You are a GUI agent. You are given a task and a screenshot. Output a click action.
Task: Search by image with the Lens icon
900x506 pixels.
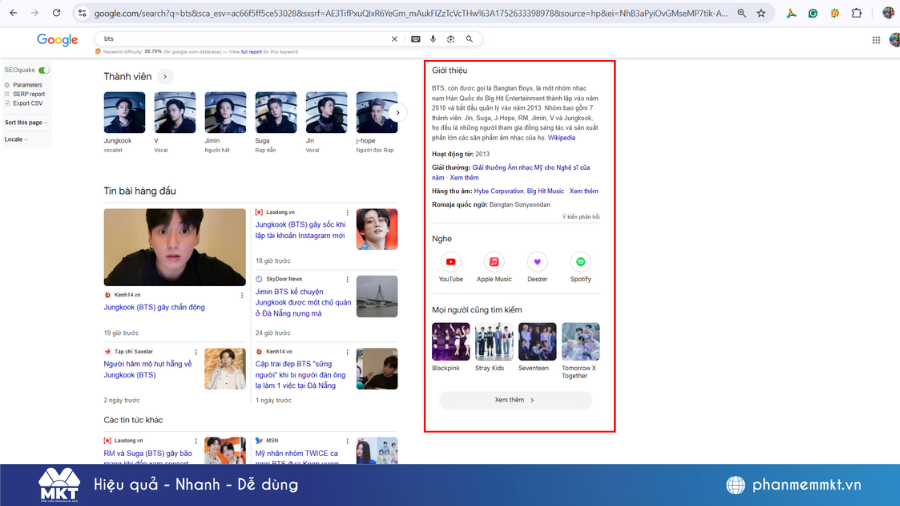451,39
